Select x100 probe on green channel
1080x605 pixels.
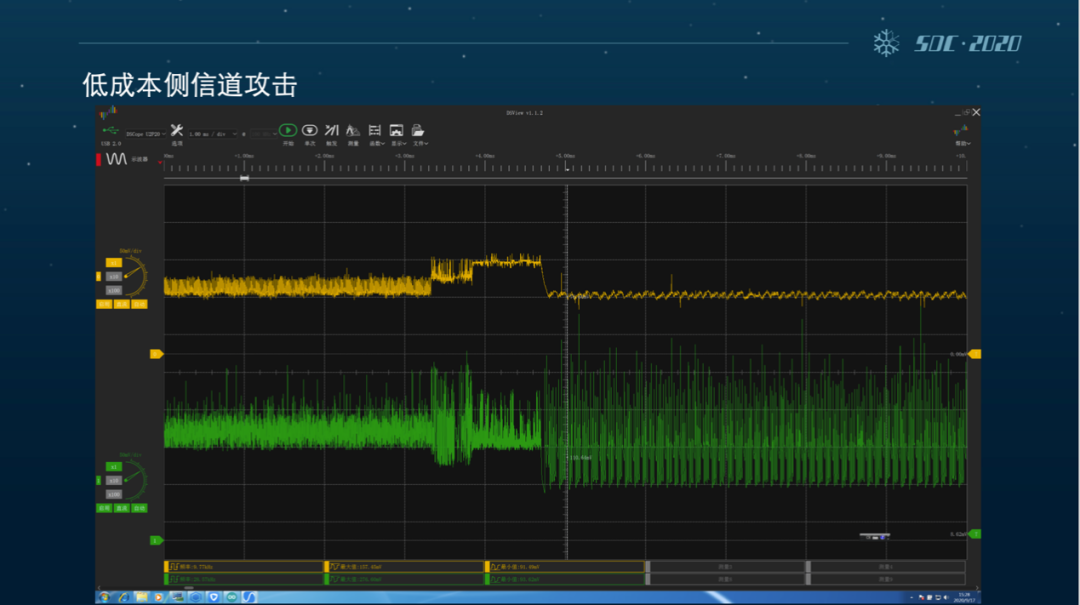click(113, 494)
